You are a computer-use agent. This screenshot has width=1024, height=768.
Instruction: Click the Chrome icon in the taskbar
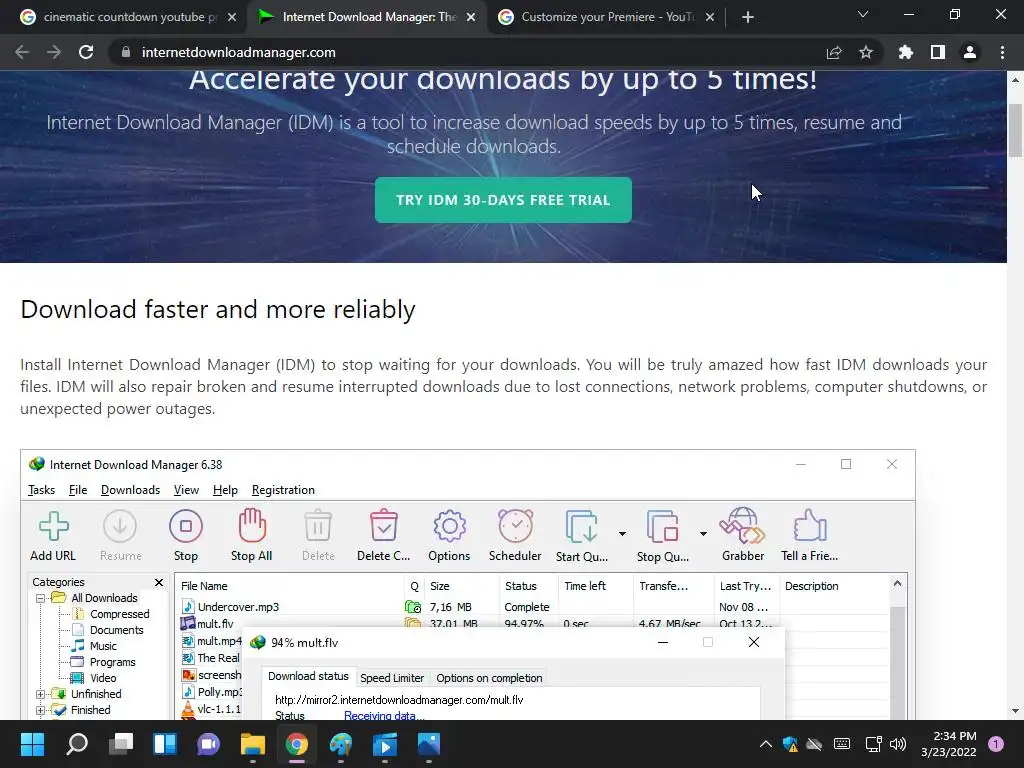(296, 744)
